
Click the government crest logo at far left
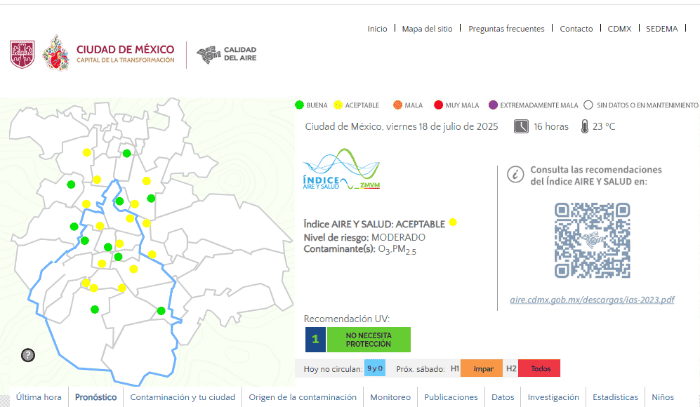click(22, 54)
